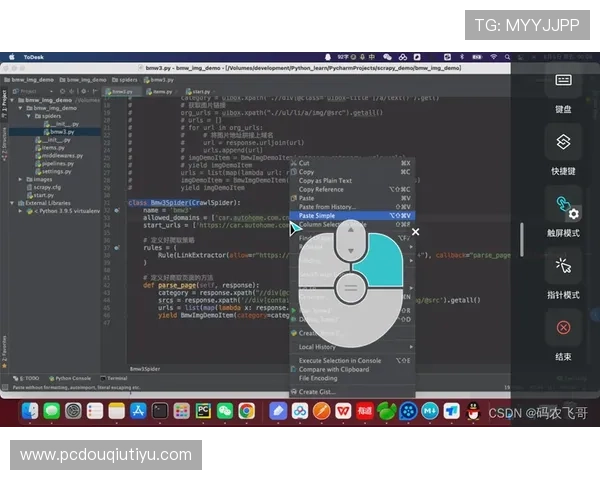Expand the External Libraries node
Screen dimensions: 600x480
[13, 203]
